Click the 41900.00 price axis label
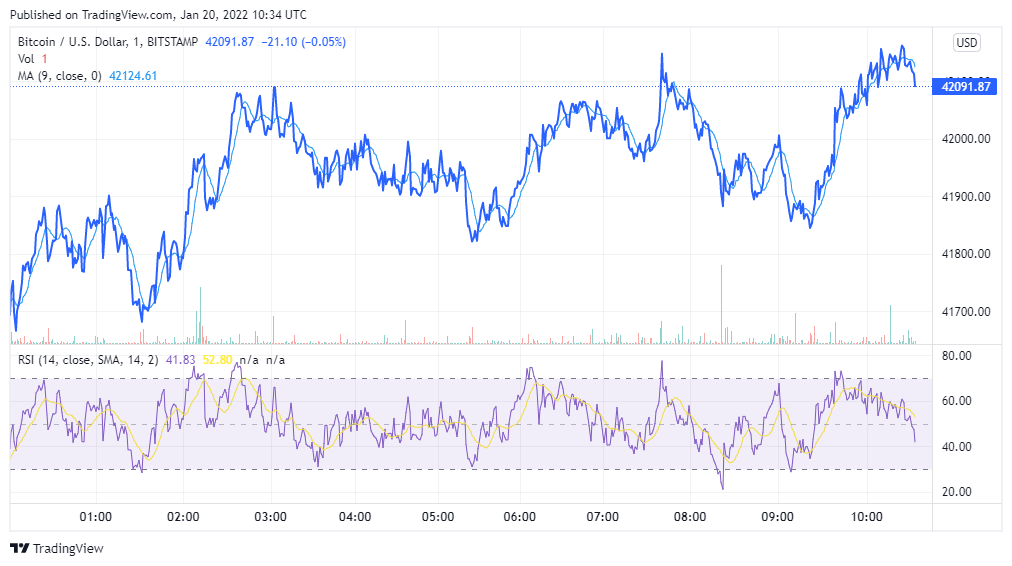This screenshot has width=1012, height=566. point(966,197)
